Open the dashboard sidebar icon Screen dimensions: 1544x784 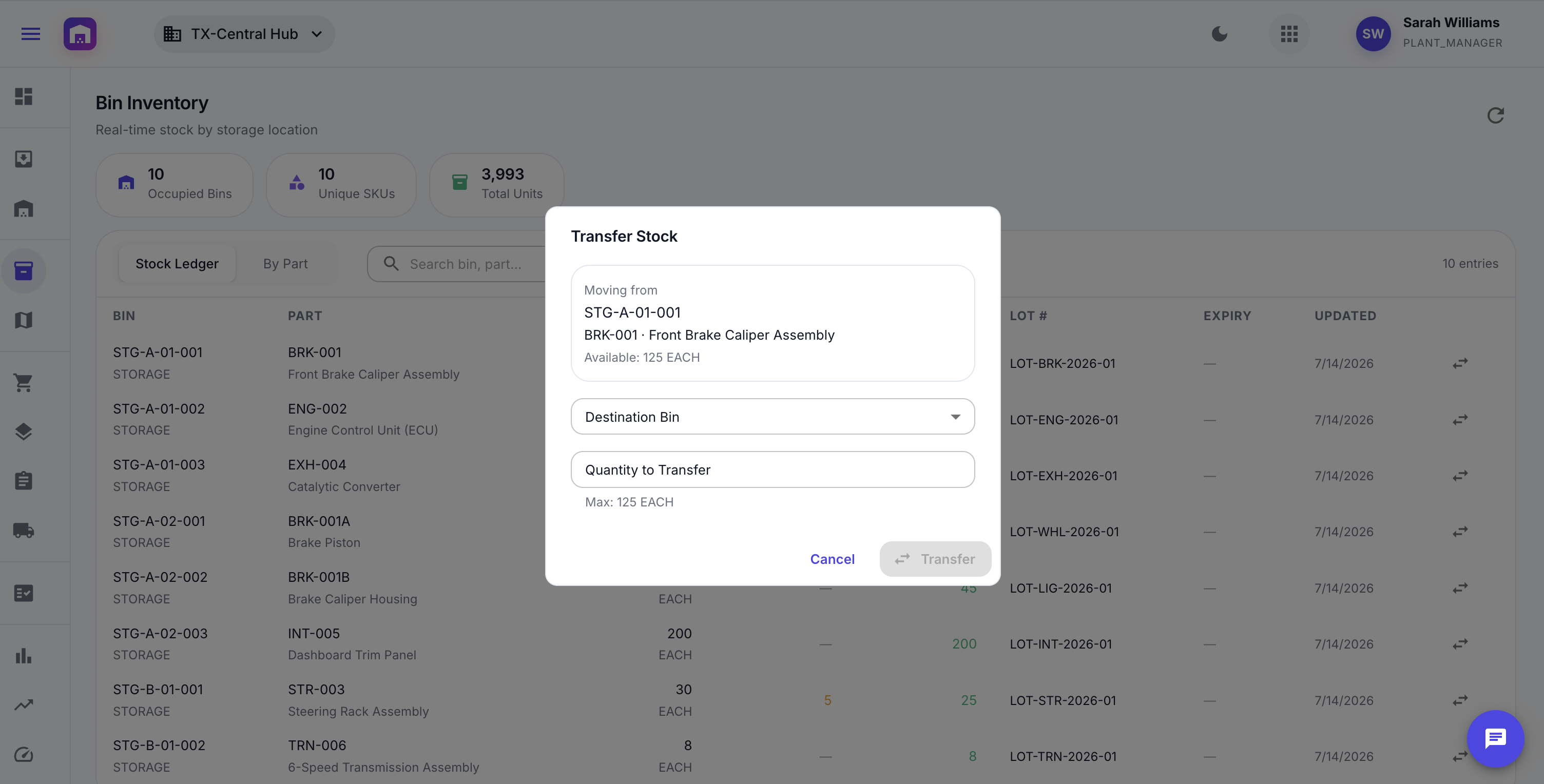pyautogui.click(x=24, y=96)
